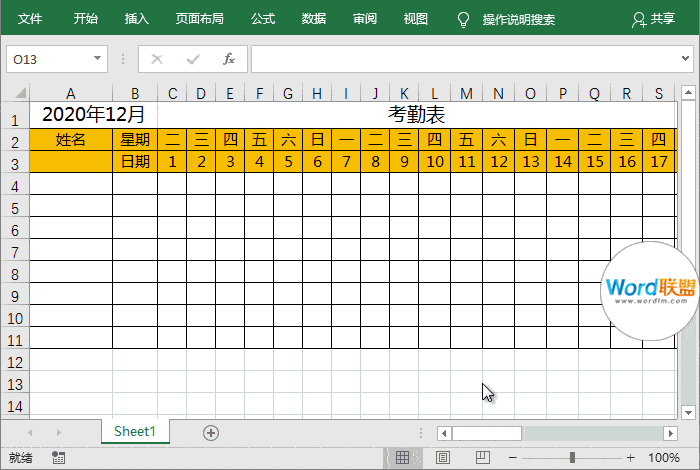Select column S header
Screen dimensions: 700x470
pyautogui.click(x=659, y=93)
